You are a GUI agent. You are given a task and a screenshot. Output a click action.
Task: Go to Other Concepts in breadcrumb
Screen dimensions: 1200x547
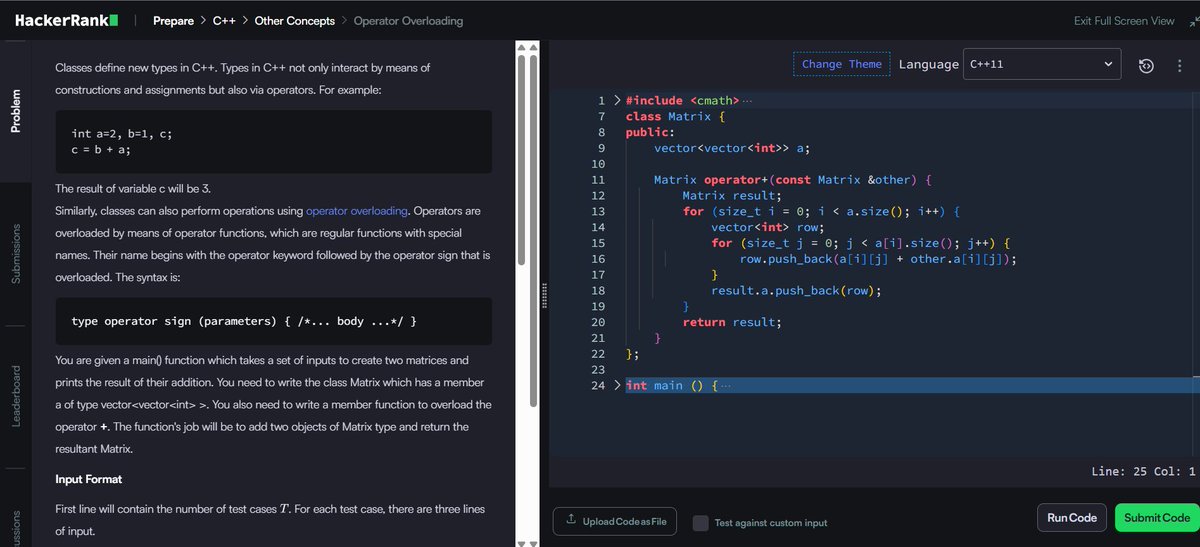[x=294, y=20]
